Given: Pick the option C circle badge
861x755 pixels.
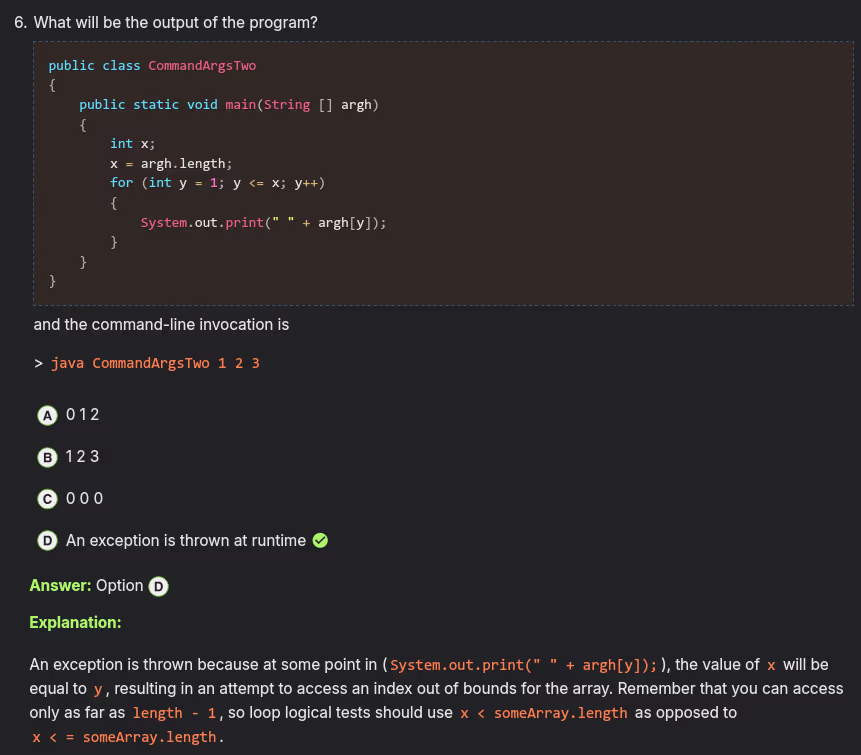Looking at the screenshot, I should (46, 498).
